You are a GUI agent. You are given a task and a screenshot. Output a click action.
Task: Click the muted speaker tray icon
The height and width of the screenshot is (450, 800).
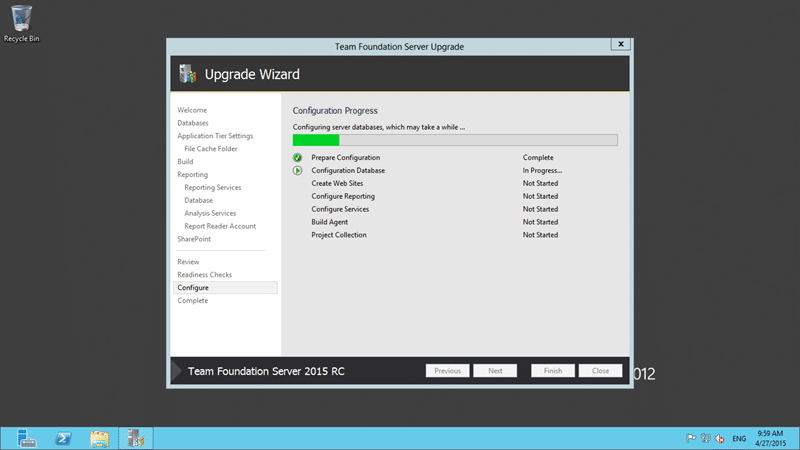pyautogui.click(x=720, y=438)
